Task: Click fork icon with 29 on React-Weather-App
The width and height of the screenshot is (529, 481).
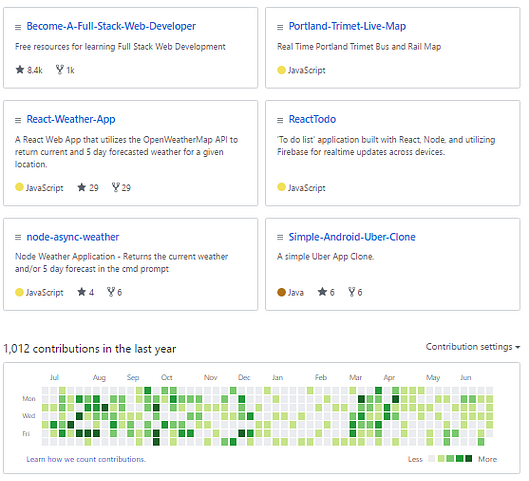Action: tap(116, 187)
